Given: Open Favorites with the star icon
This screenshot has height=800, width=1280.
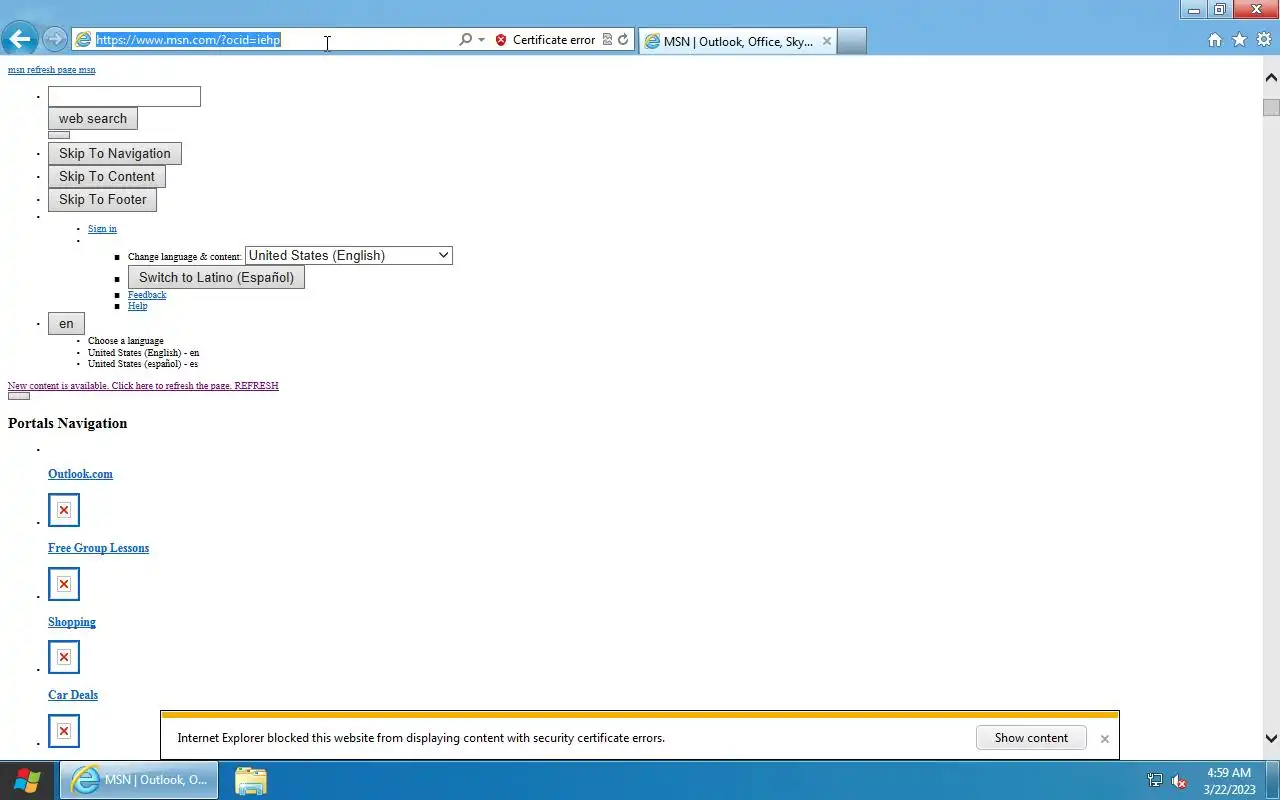Looking at the screenshot, I should click(1240, 40).
